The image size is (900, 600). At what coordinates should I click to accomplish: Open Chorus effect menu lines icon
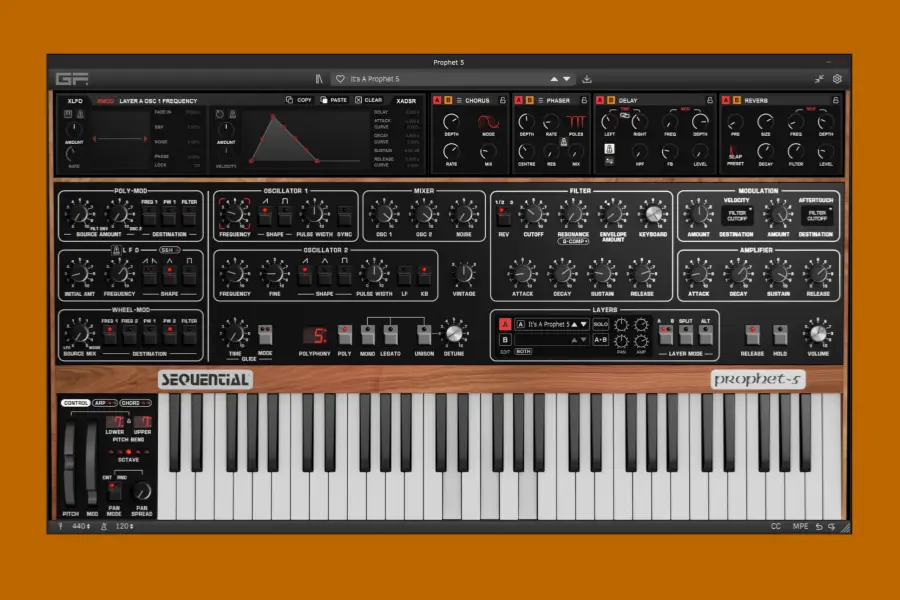pyautogui.click(x=459, y=100)
